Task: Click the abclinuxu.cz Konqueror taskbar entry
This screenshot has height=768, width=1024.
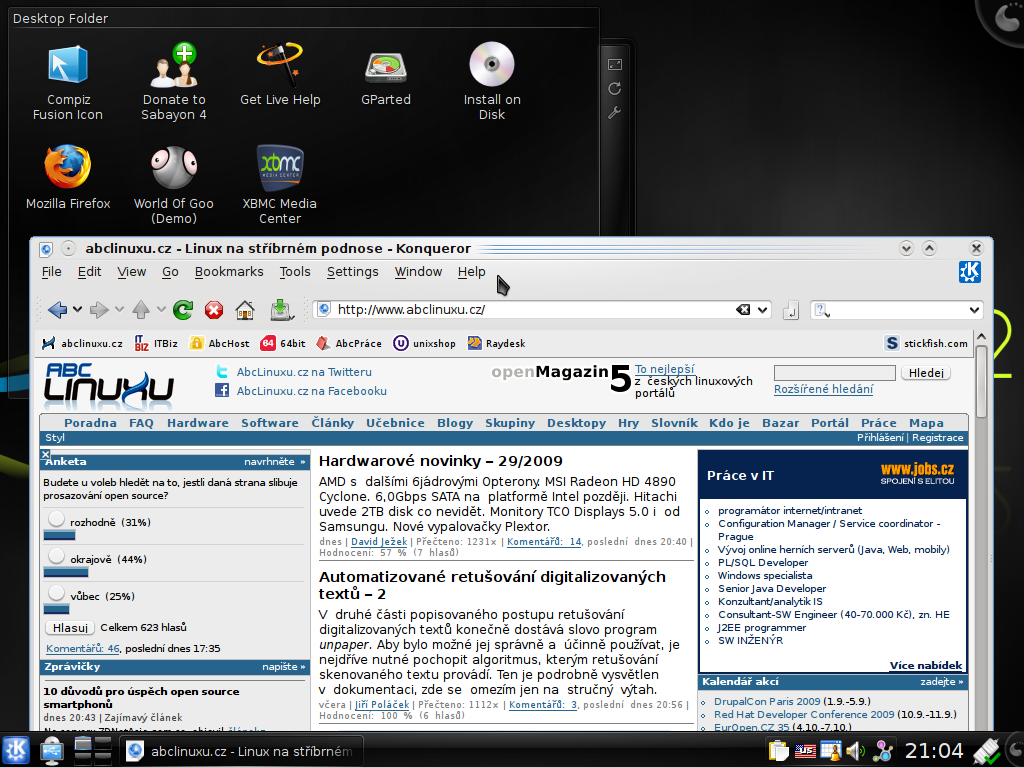Action: pyautogui.click(x=241, y=751)
